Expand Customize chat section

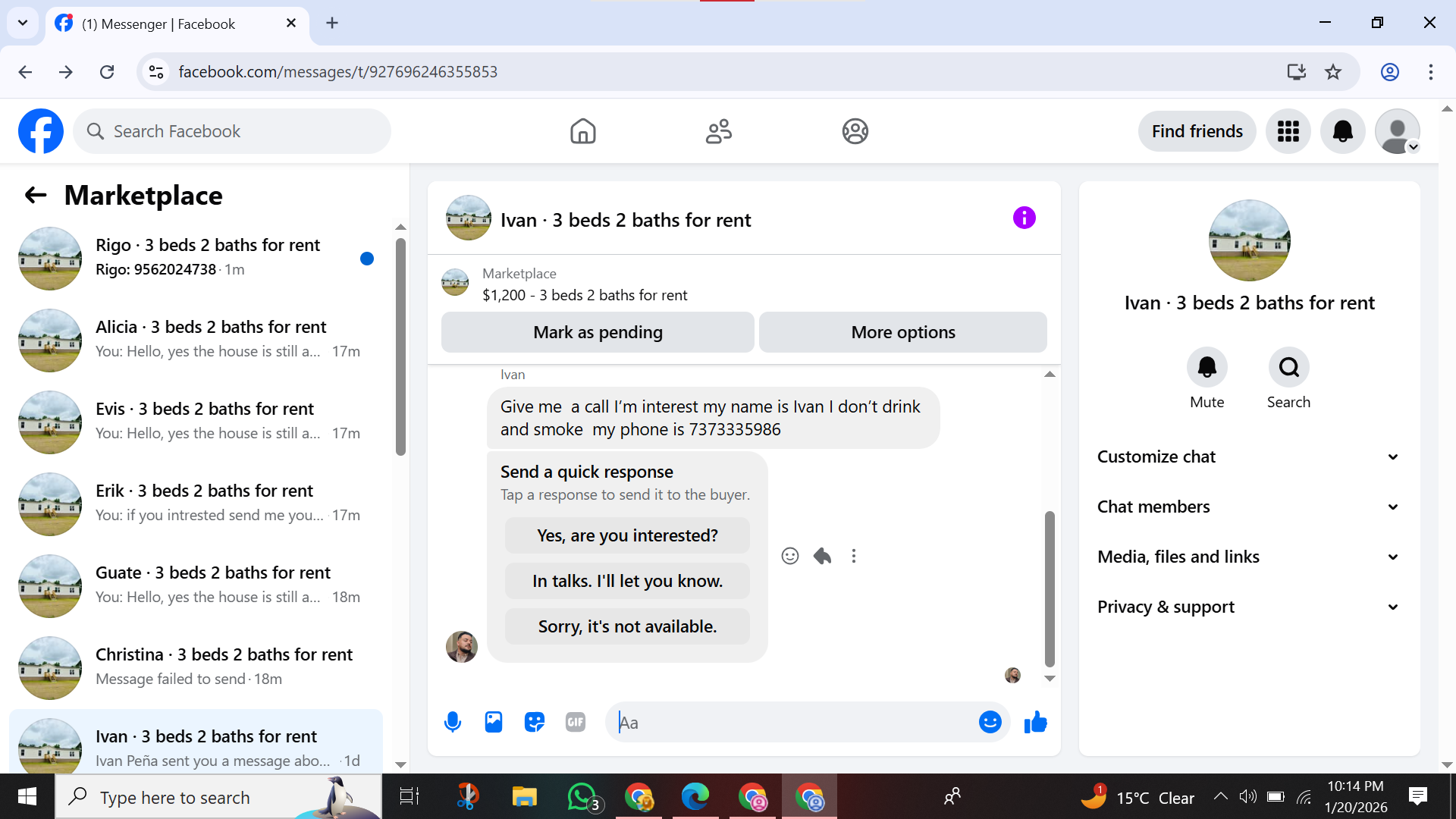[x=1249, y=457]
